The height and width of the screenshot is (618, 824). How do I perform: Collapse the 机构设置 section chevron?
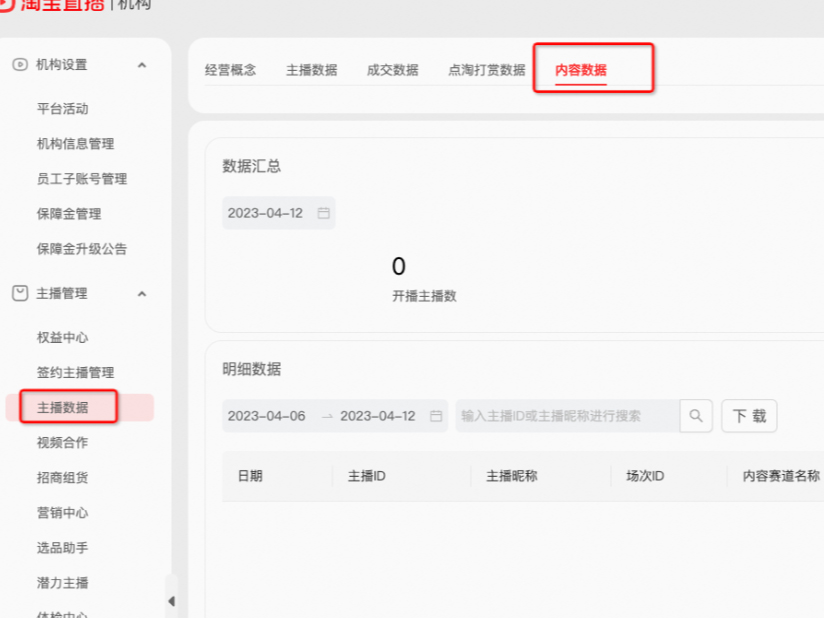(141, 66)
